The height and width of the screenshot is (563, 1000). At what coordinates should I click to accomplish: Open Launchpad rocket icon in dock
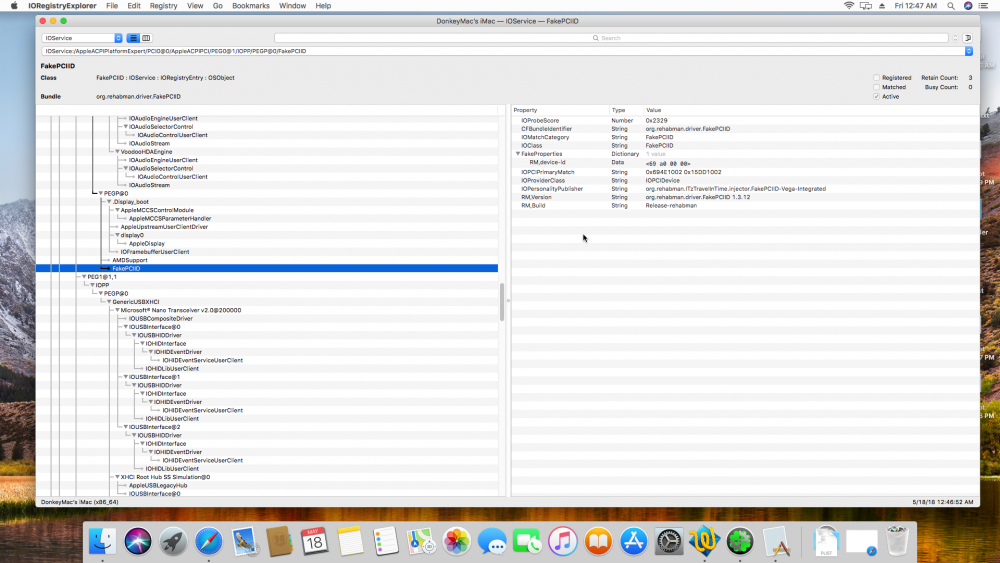pyautogui.click(x=173, y=541)
